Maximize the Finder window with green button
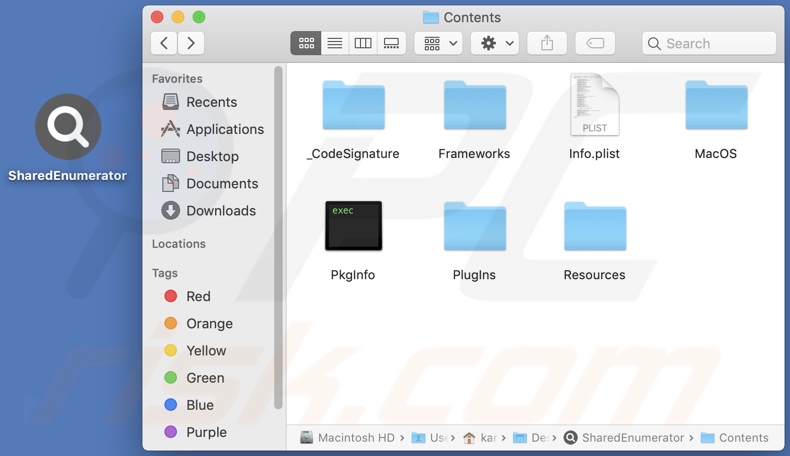The width and height of the screenshot is (790, 456). tap(199, 17)
